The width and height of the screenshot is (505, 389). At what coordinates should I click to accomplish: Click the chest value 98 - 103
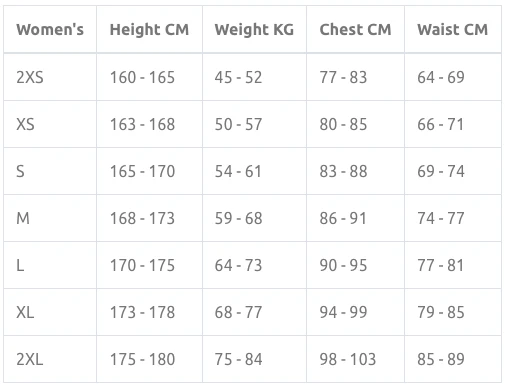coord(348,359)
